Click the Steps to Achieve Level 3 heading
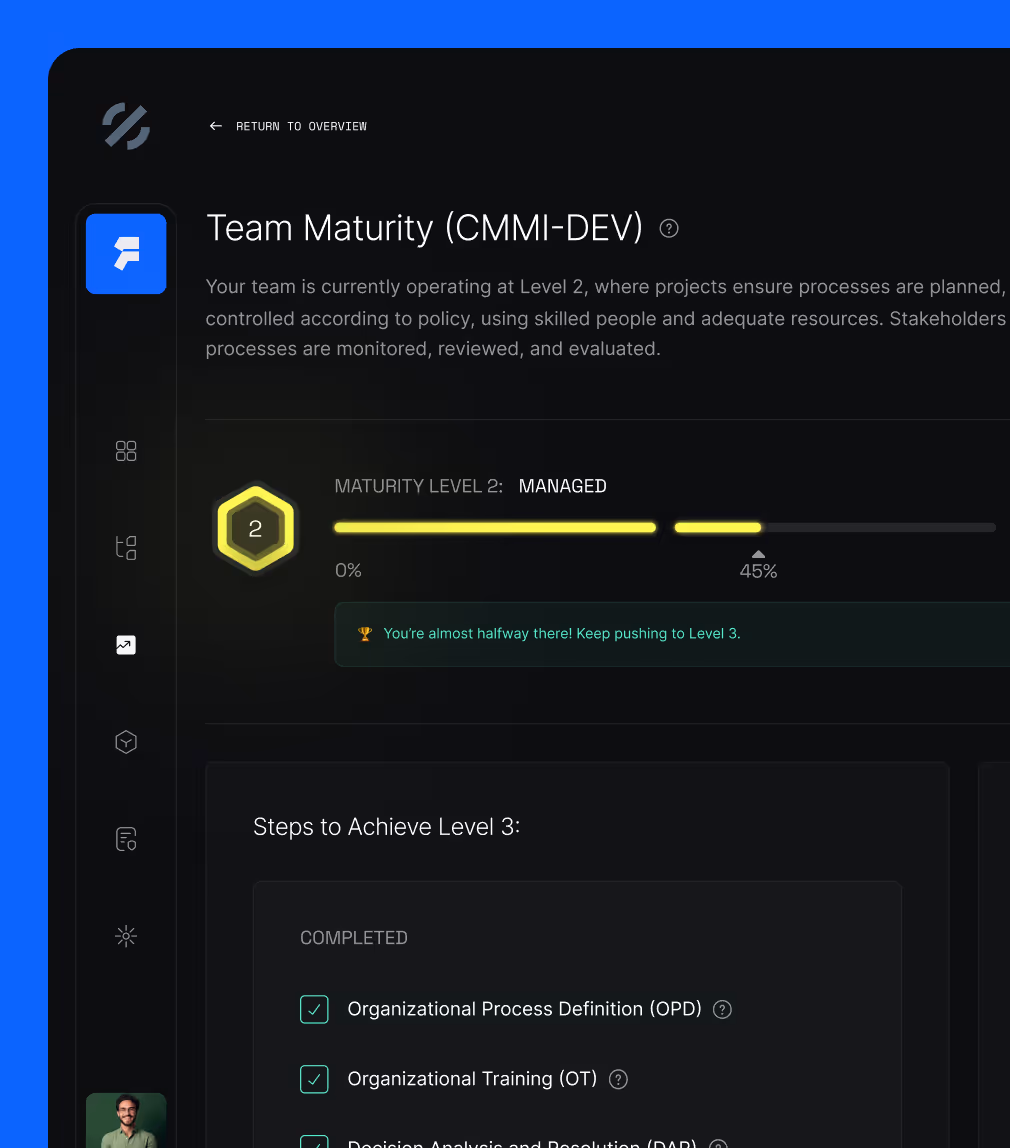The width and height of the screenshot is (1010, 1148). pos(386,827)
